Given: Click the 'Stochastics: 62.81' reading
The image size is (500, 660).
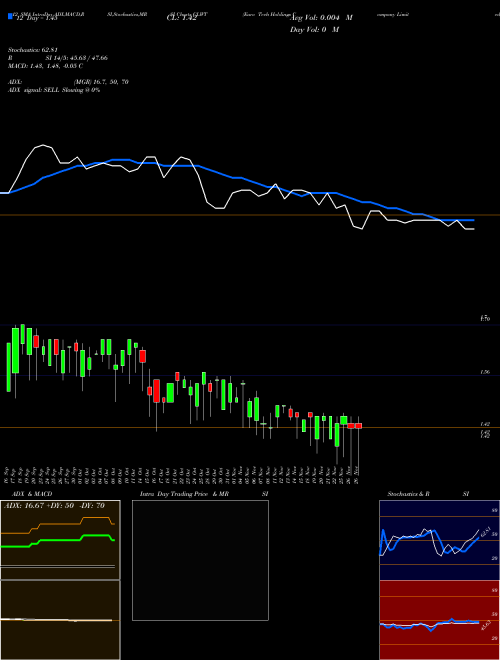Looking at the screenshot, I should 32,50.
